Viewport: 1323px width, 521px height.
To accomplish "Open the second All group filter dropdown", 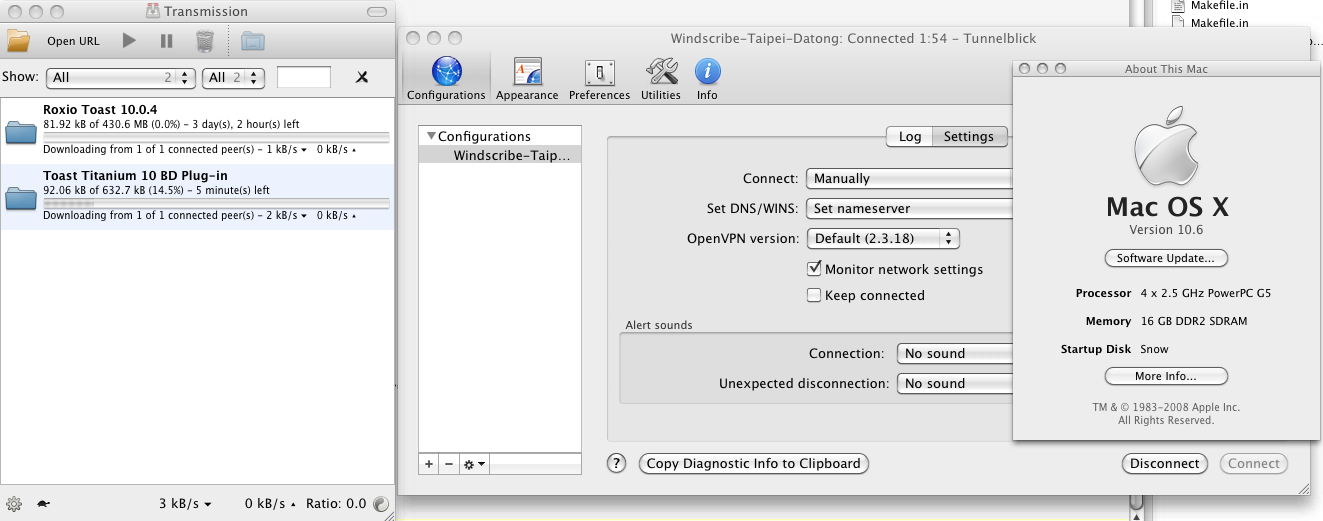I will click(x=233, y=77).
